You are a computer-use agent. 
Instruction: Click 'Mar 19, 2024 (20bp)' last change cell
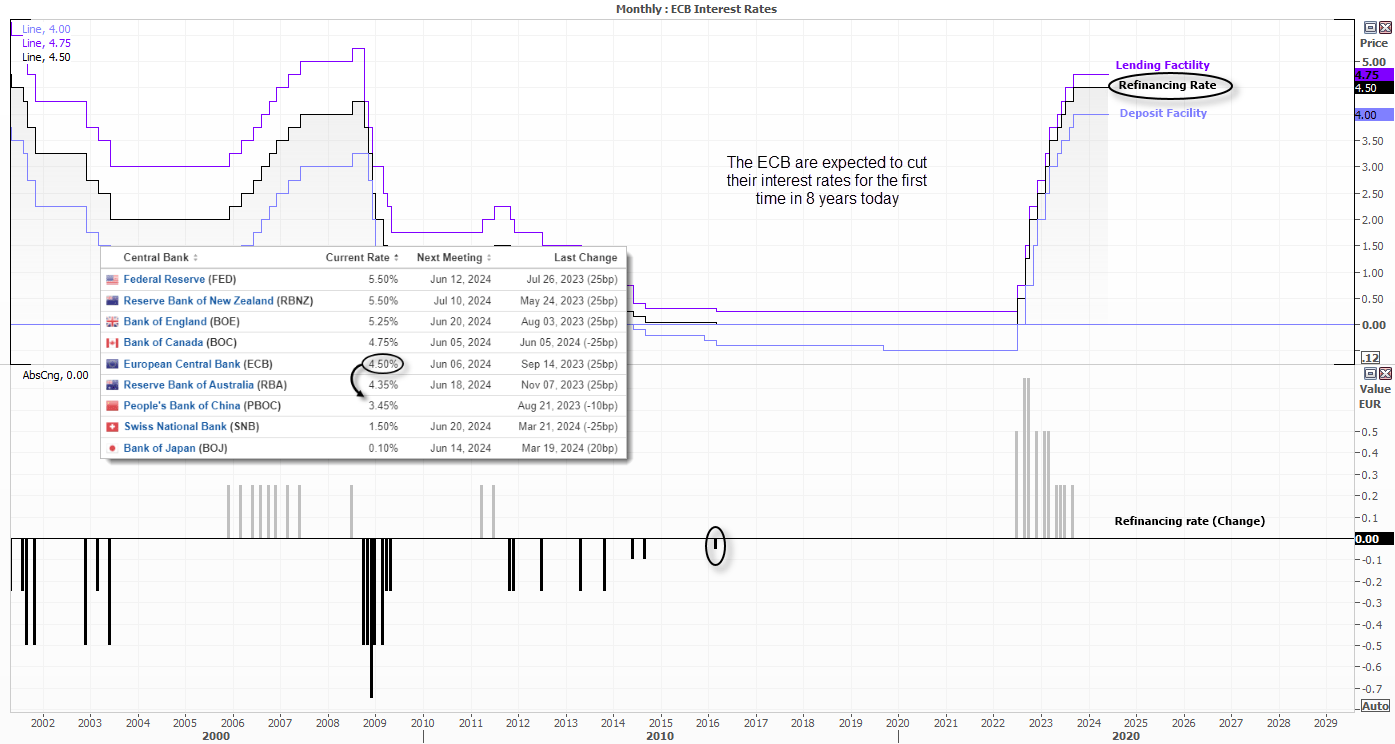tap(568, 448)
